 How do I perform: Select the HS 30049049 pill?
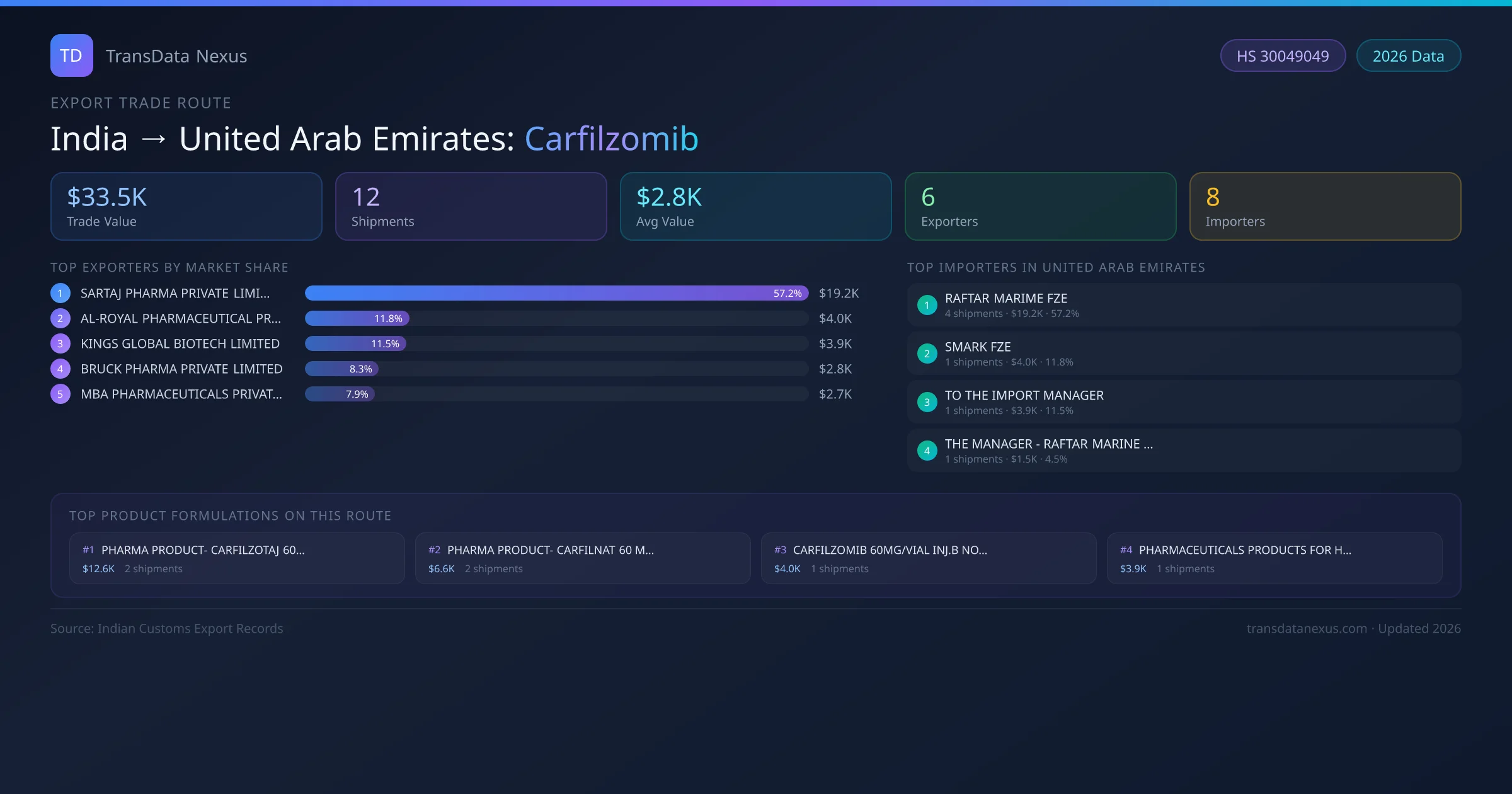pos(1282,56)
